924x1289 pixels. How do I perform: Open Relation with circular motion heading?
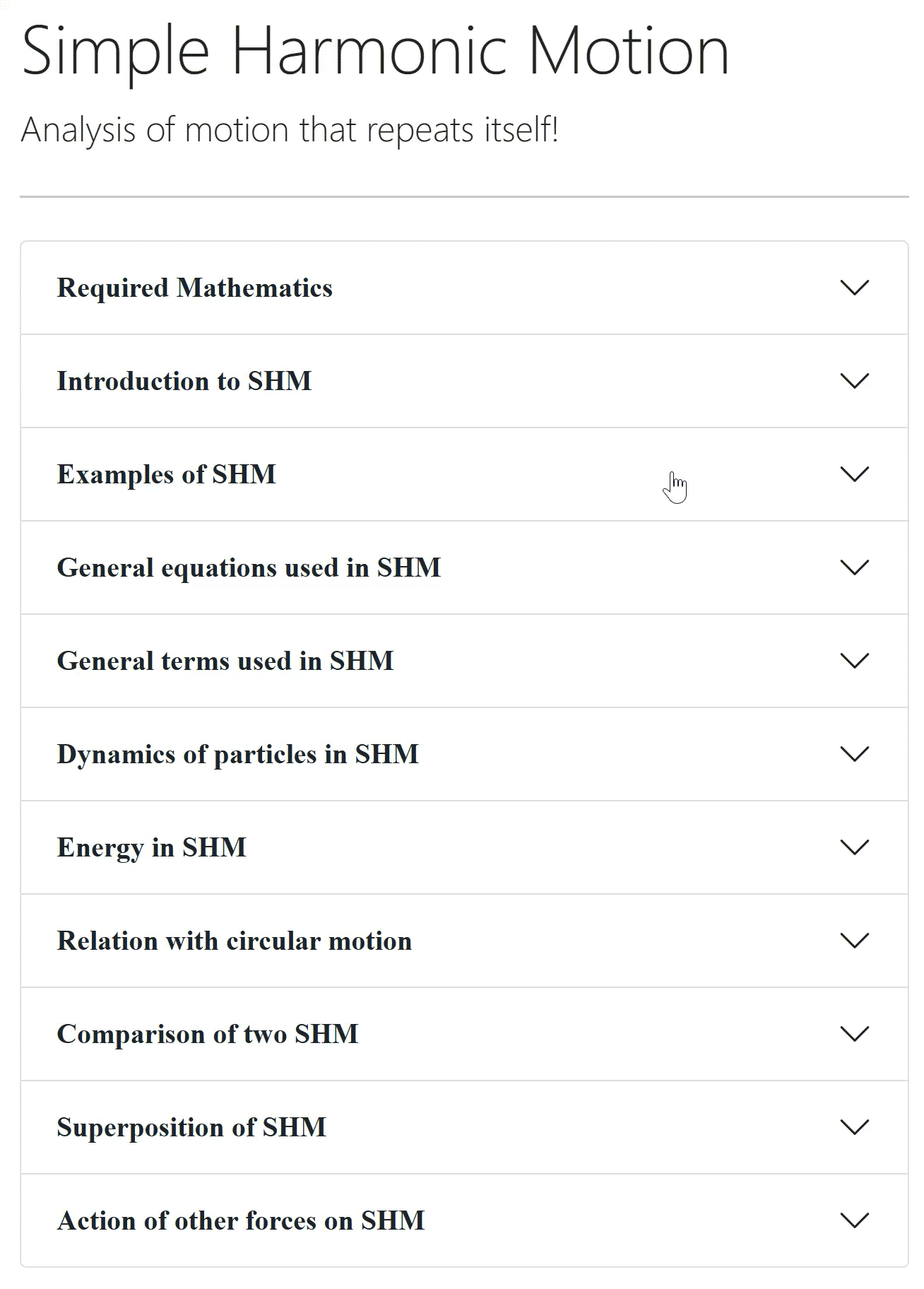[234, 941]
